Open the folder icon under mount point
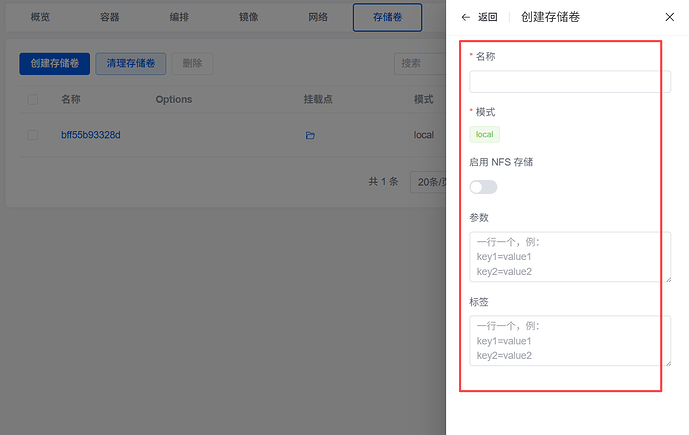The width and height of the screenshot is (689, 435). [x=310, y=135]
